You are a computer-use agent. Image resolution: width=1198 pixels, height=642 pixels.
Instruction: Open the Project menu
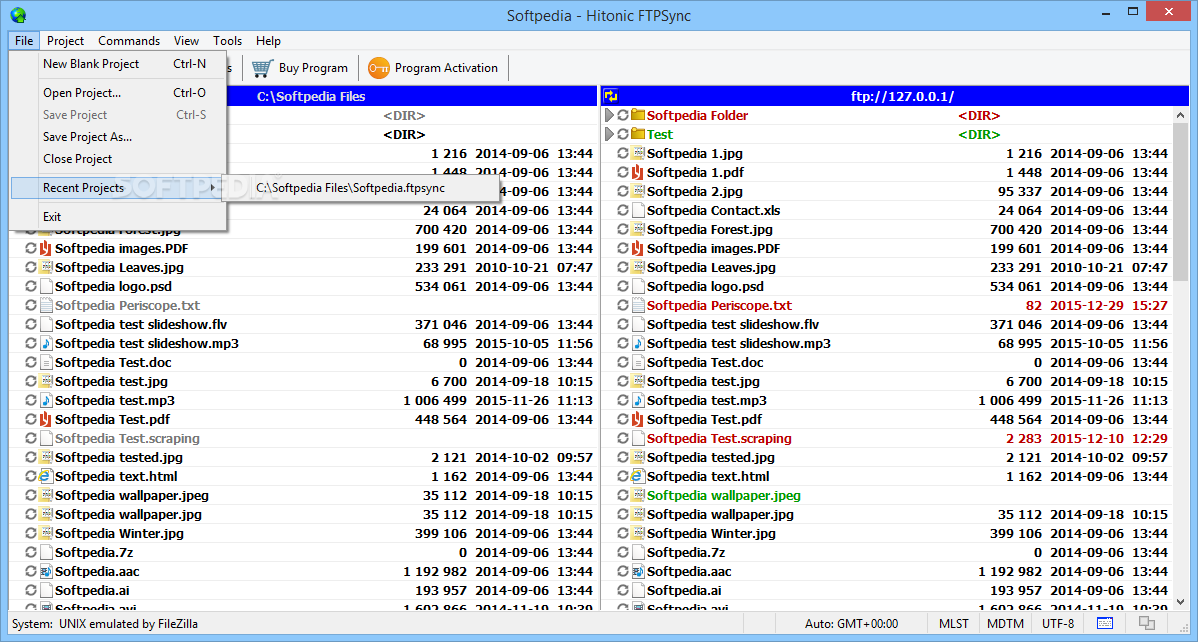(x=65, y=41)
